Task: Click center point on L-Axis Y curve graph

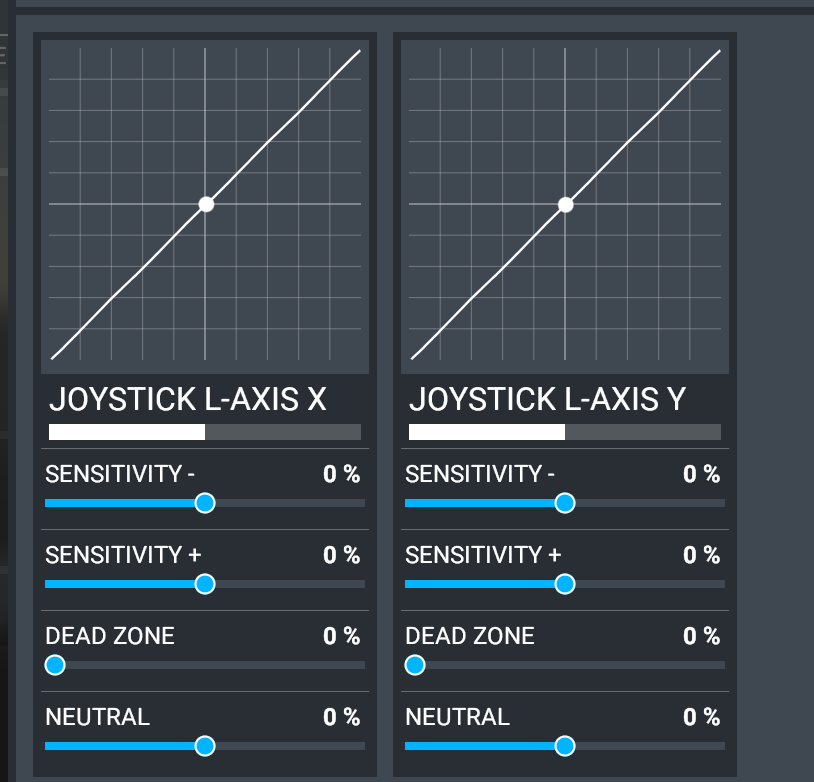Action: click(566, 205)
